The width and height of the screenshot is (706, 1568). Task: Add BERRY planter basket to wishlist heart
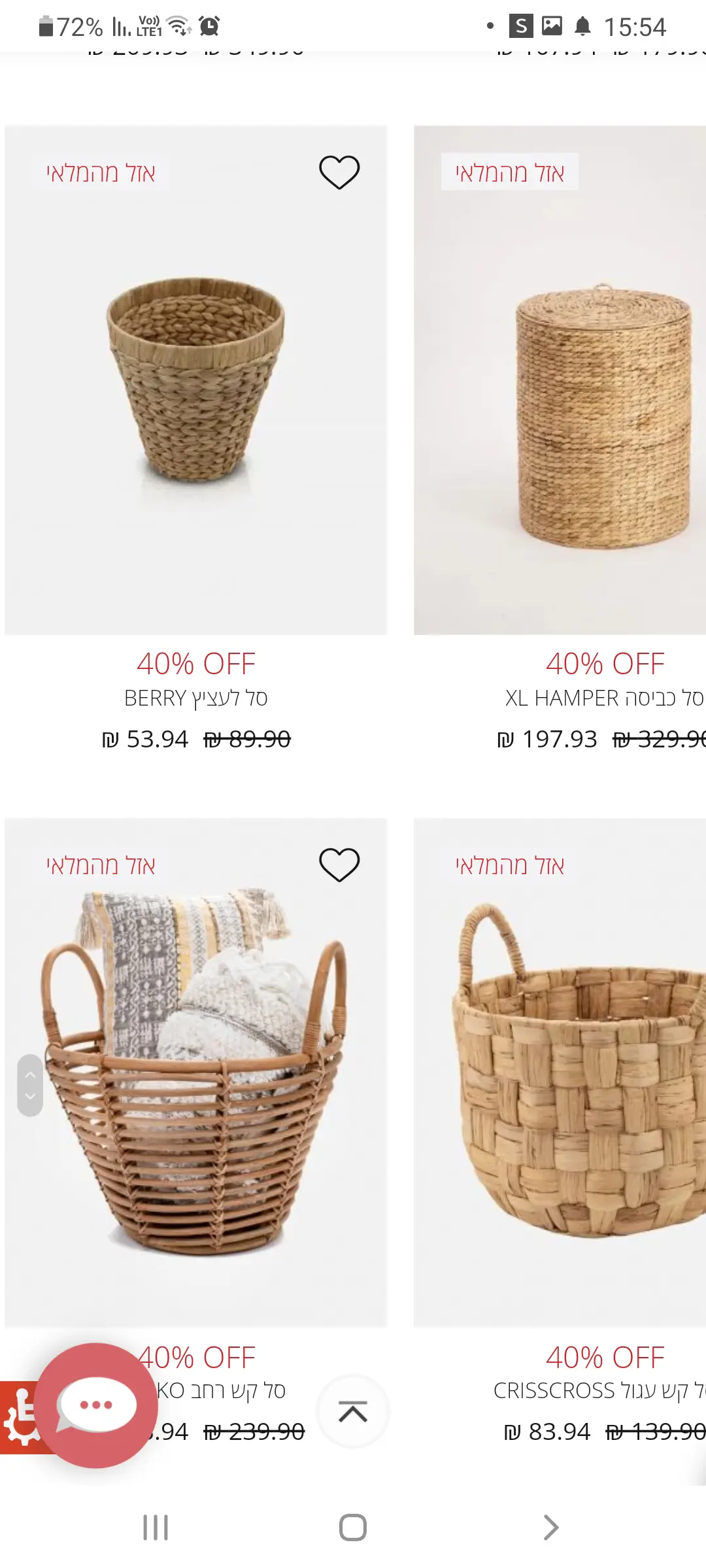pos(339,172)
